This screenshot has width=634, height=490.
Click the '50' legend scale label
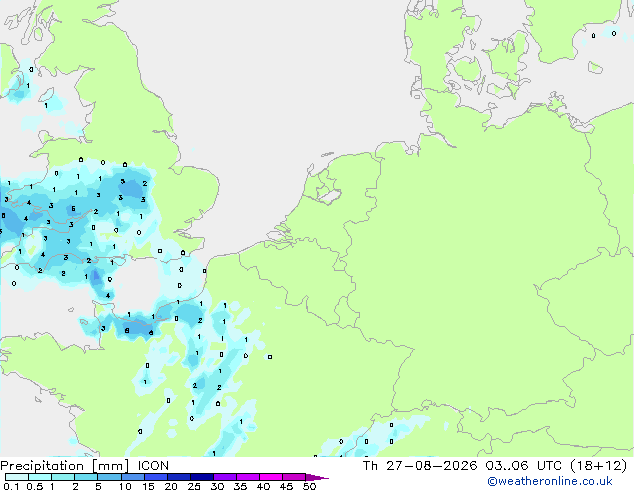click(309, 486)
